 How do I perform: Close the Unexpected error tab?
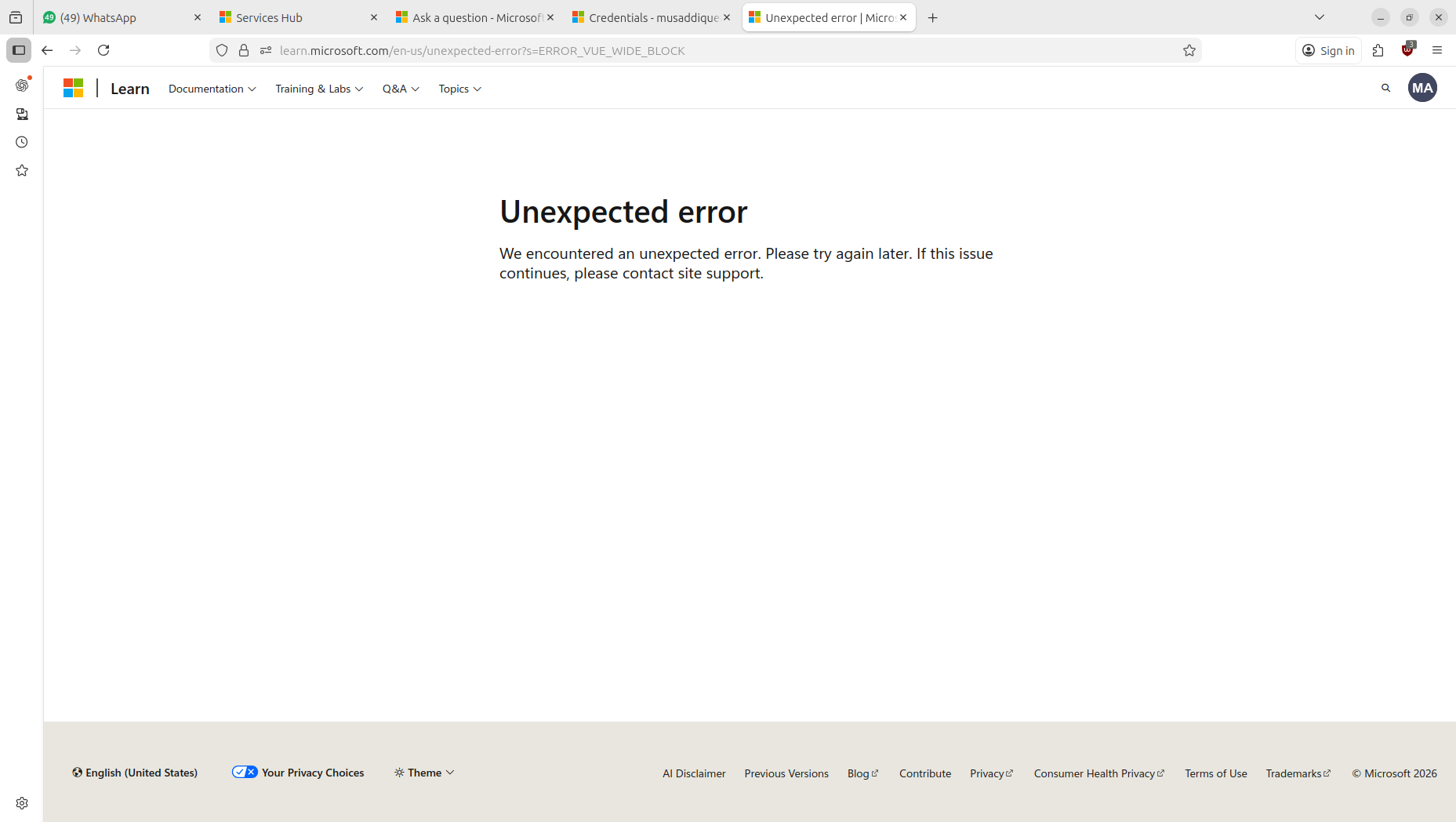click(903, 17)
